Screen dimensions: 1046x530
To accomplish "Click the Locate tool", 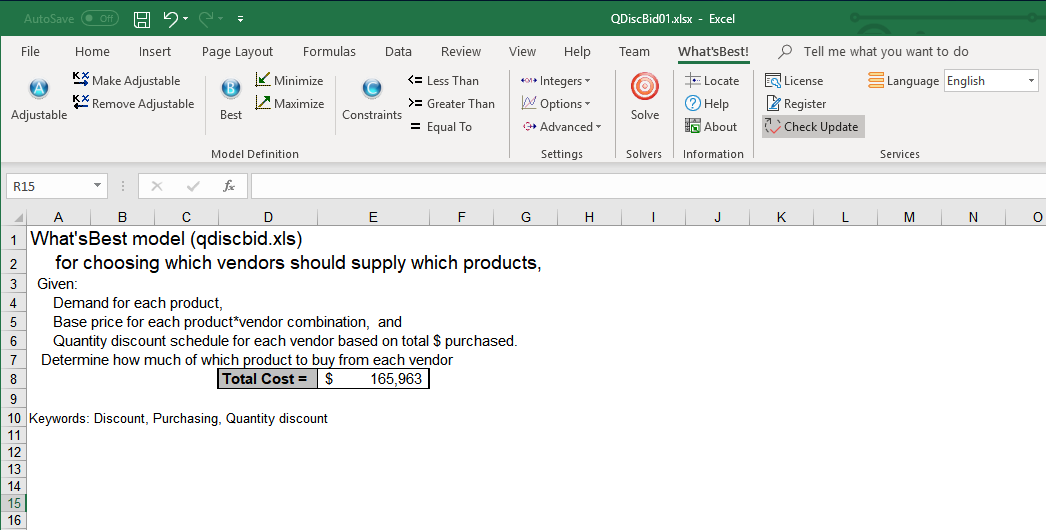I will point(712,81).
